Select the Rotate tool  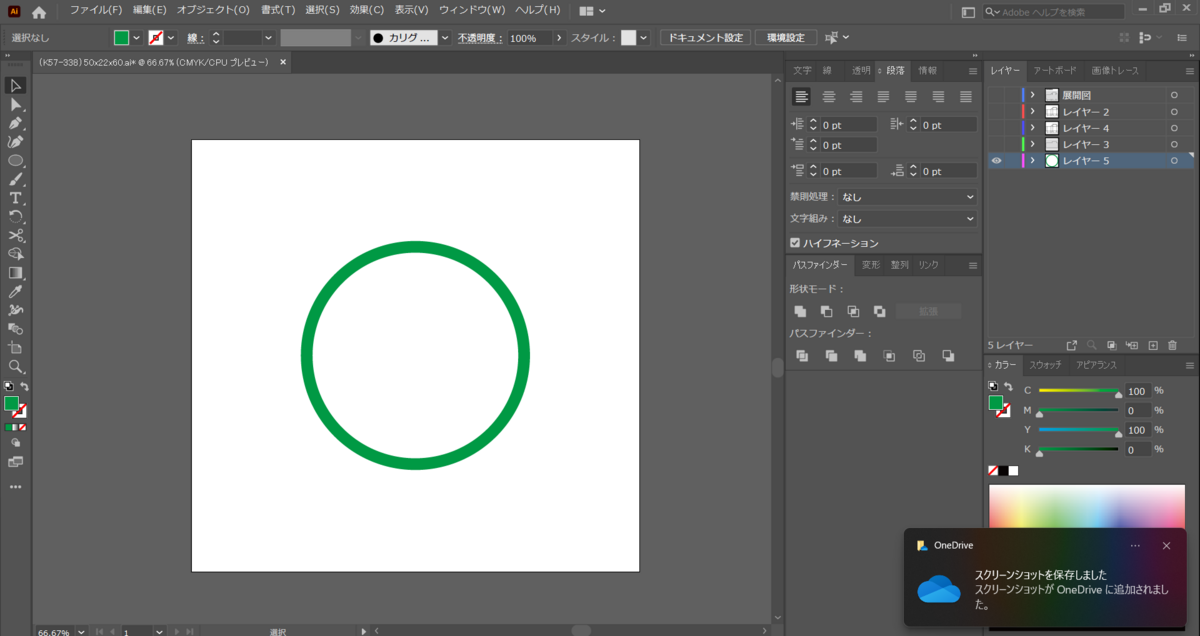click(16, 217)
